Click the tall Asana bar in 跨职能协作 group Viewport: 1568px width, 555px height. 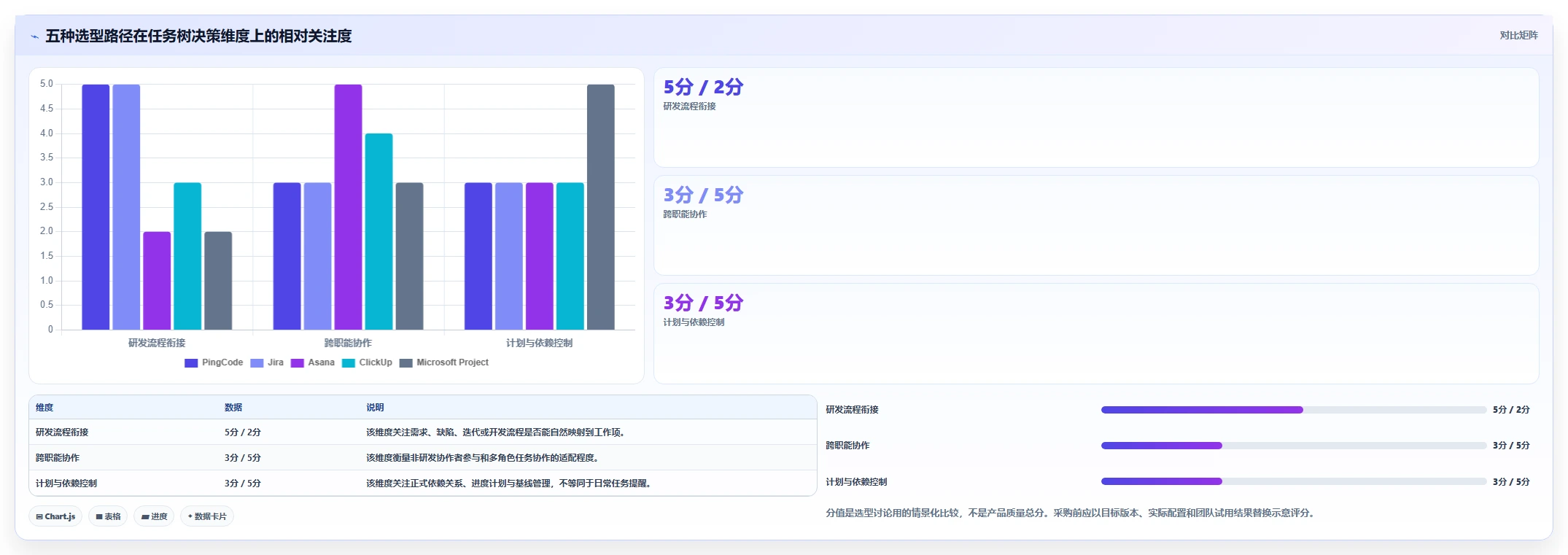[348, 207]
